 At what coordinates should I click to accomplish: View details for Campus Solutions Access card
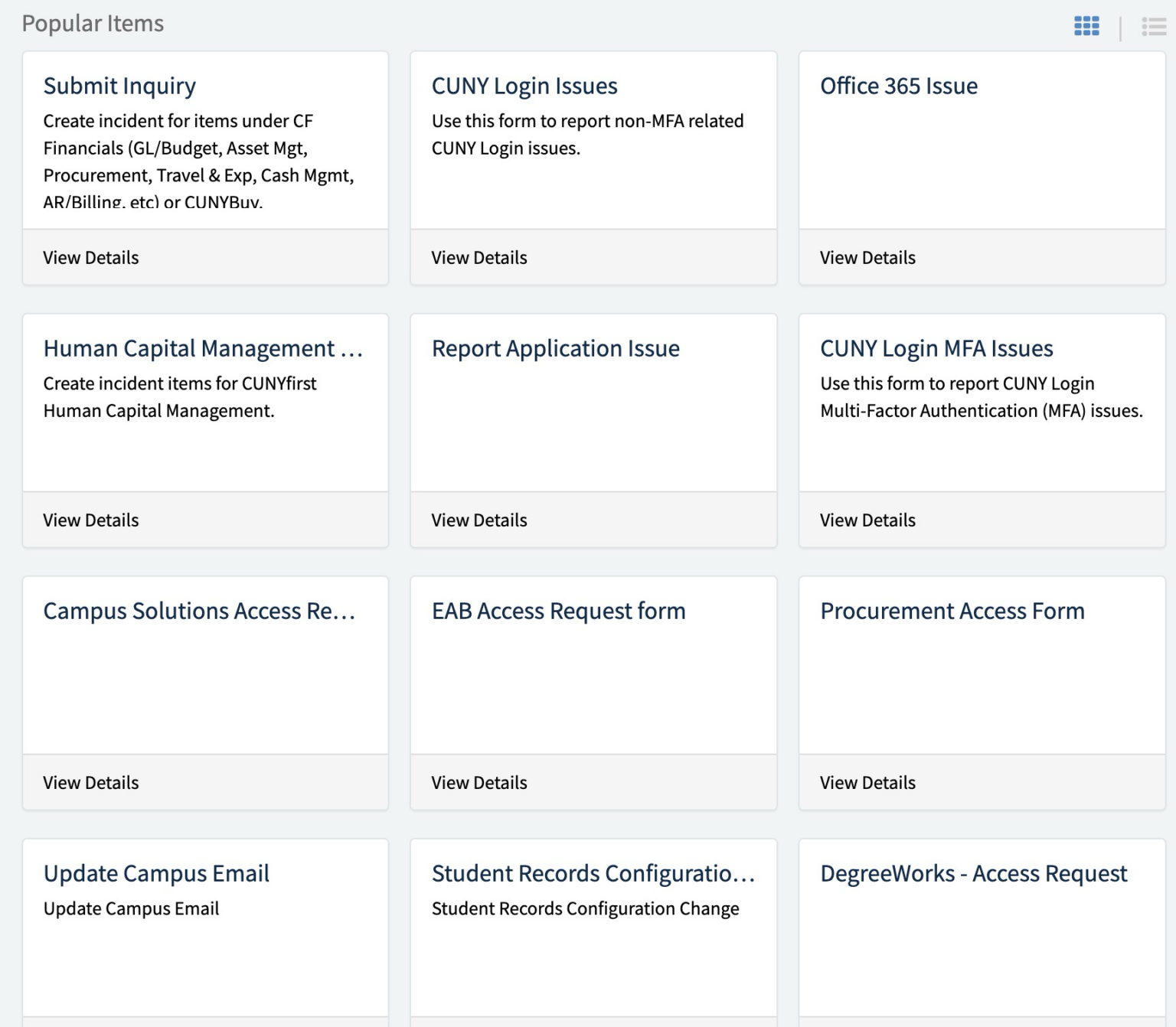point(91,783)
